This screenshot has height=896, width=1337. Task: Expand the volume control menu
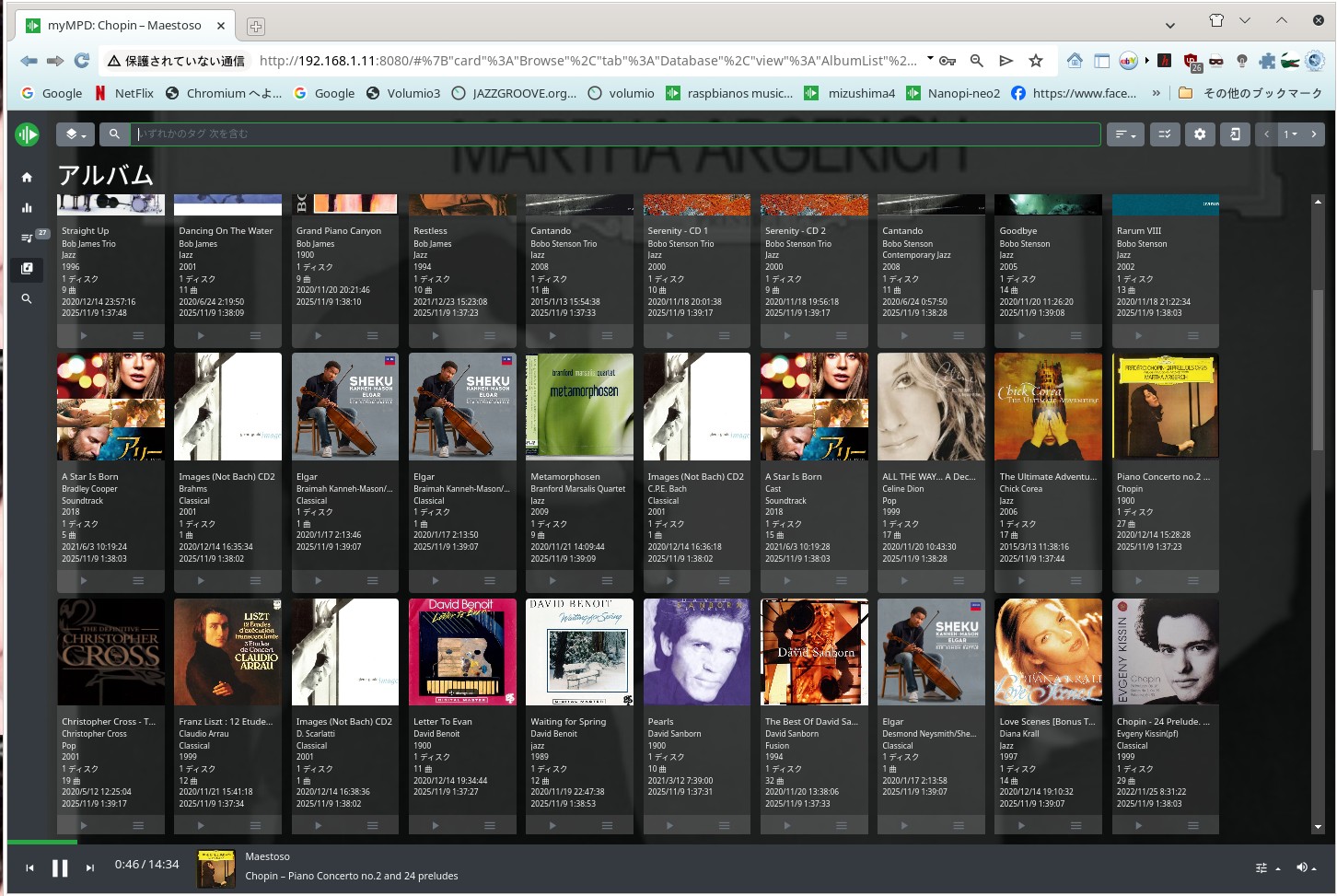(x=1306, y=867)
